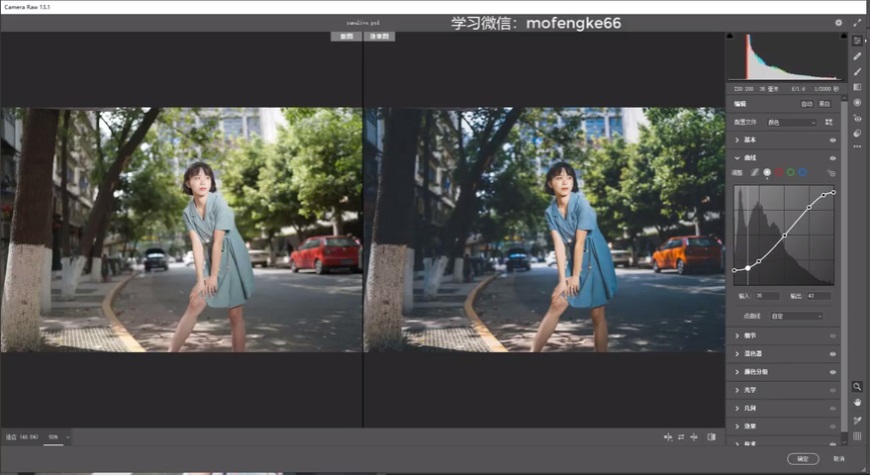This screenshot has height=475, width=870.
Task: Select the white point curve channel
Action: (767, 173)
